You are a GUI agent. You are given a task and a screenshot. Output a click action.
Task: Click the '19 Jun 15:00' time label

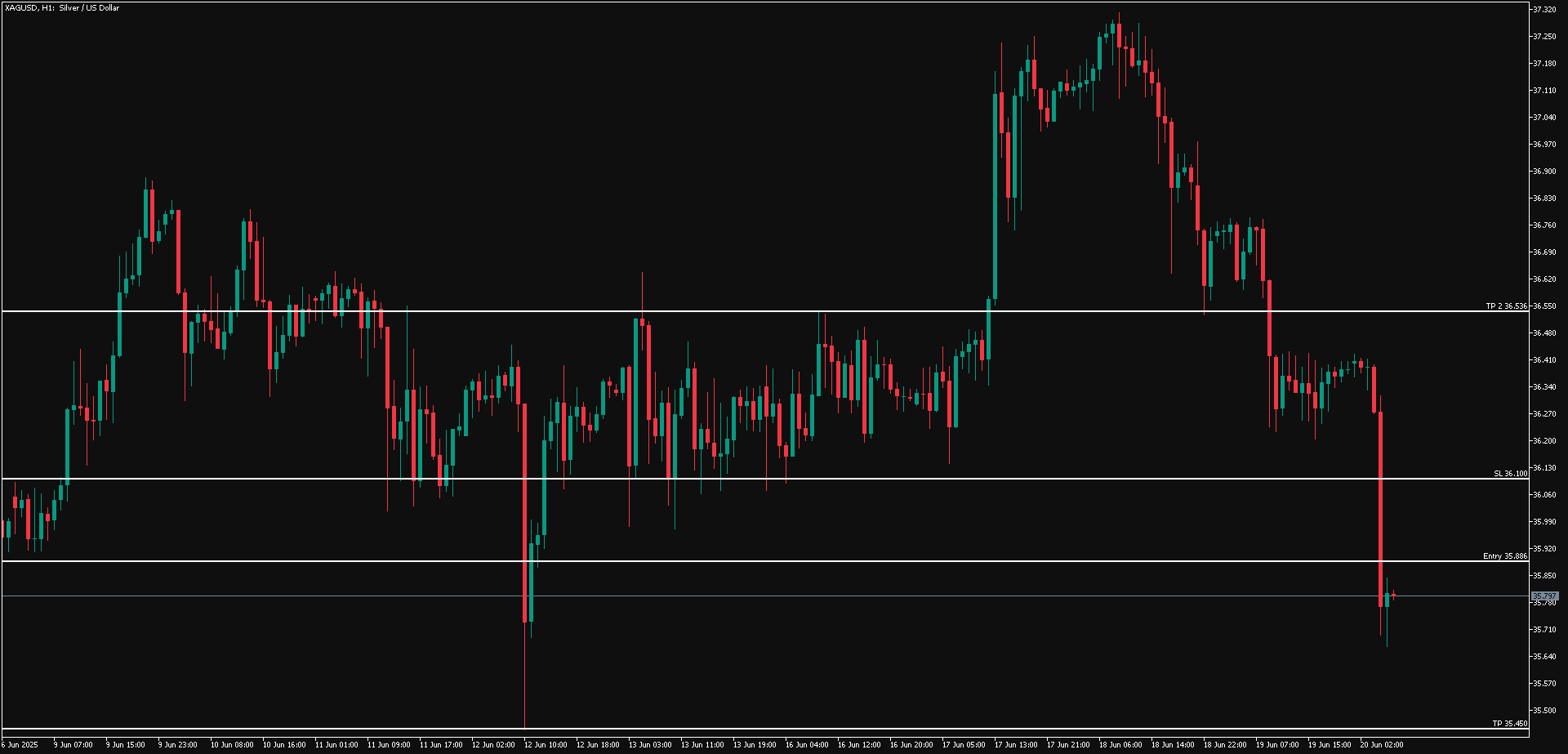point(1330,745)
